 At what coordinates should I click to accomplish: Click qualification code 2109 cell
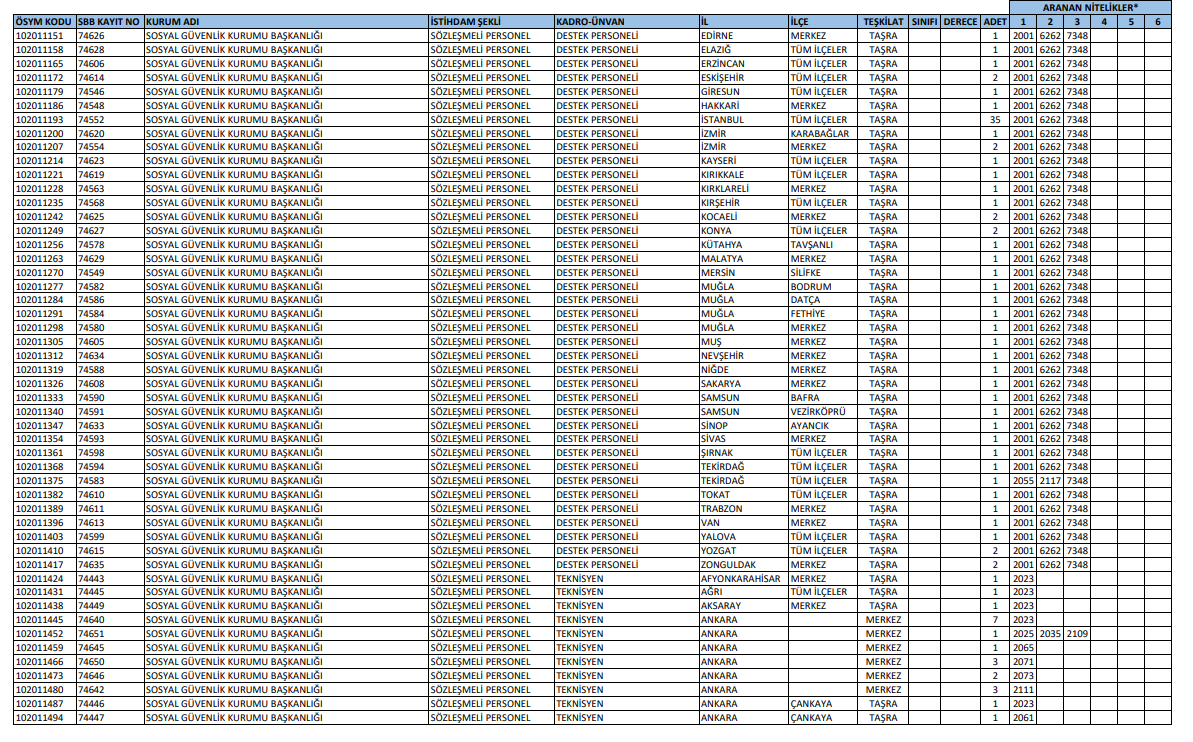pyautogui.click(x=1078, y=634)
